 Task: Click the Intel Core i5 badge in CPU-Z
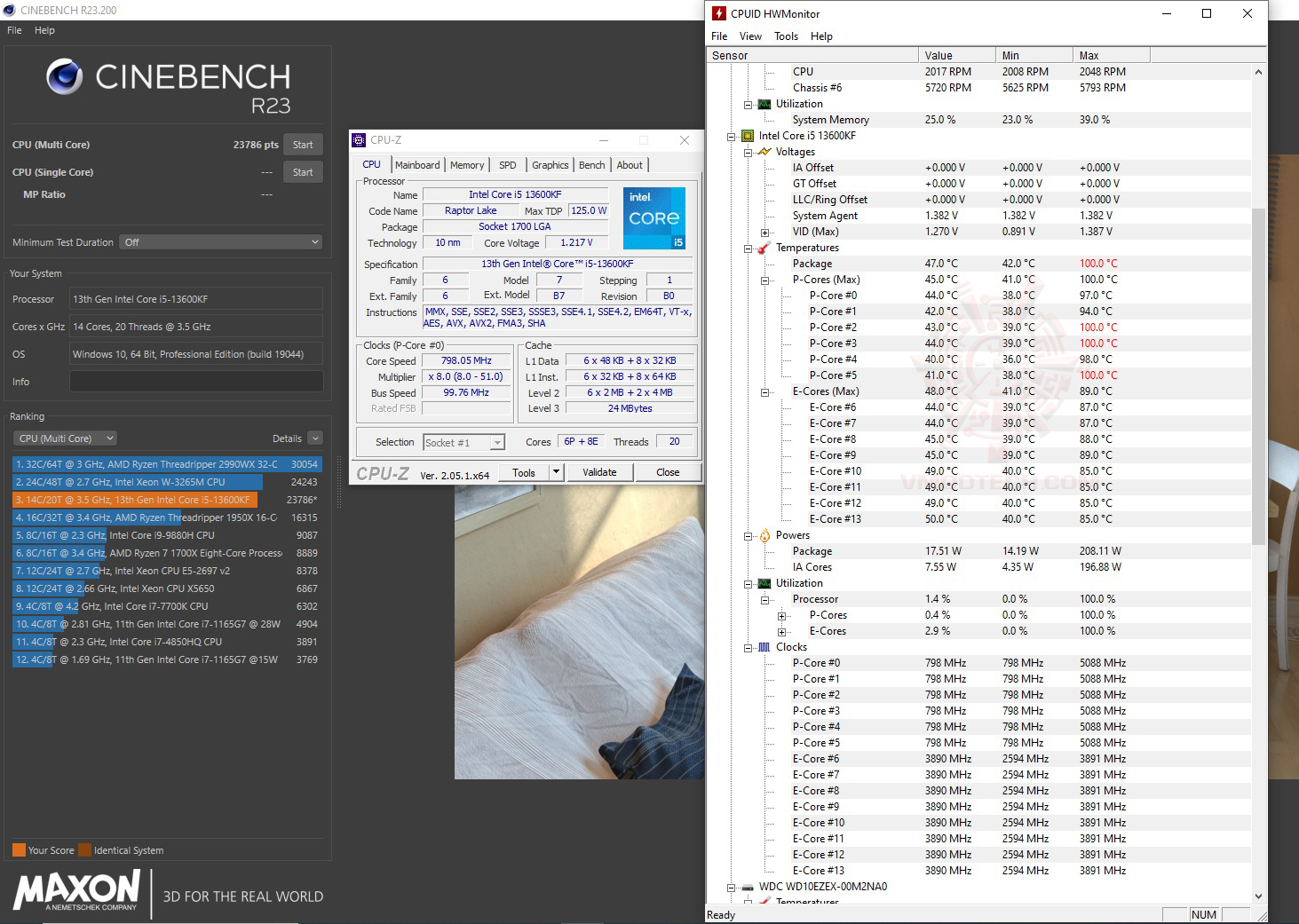pyautogui.click(x=654, y=217)
